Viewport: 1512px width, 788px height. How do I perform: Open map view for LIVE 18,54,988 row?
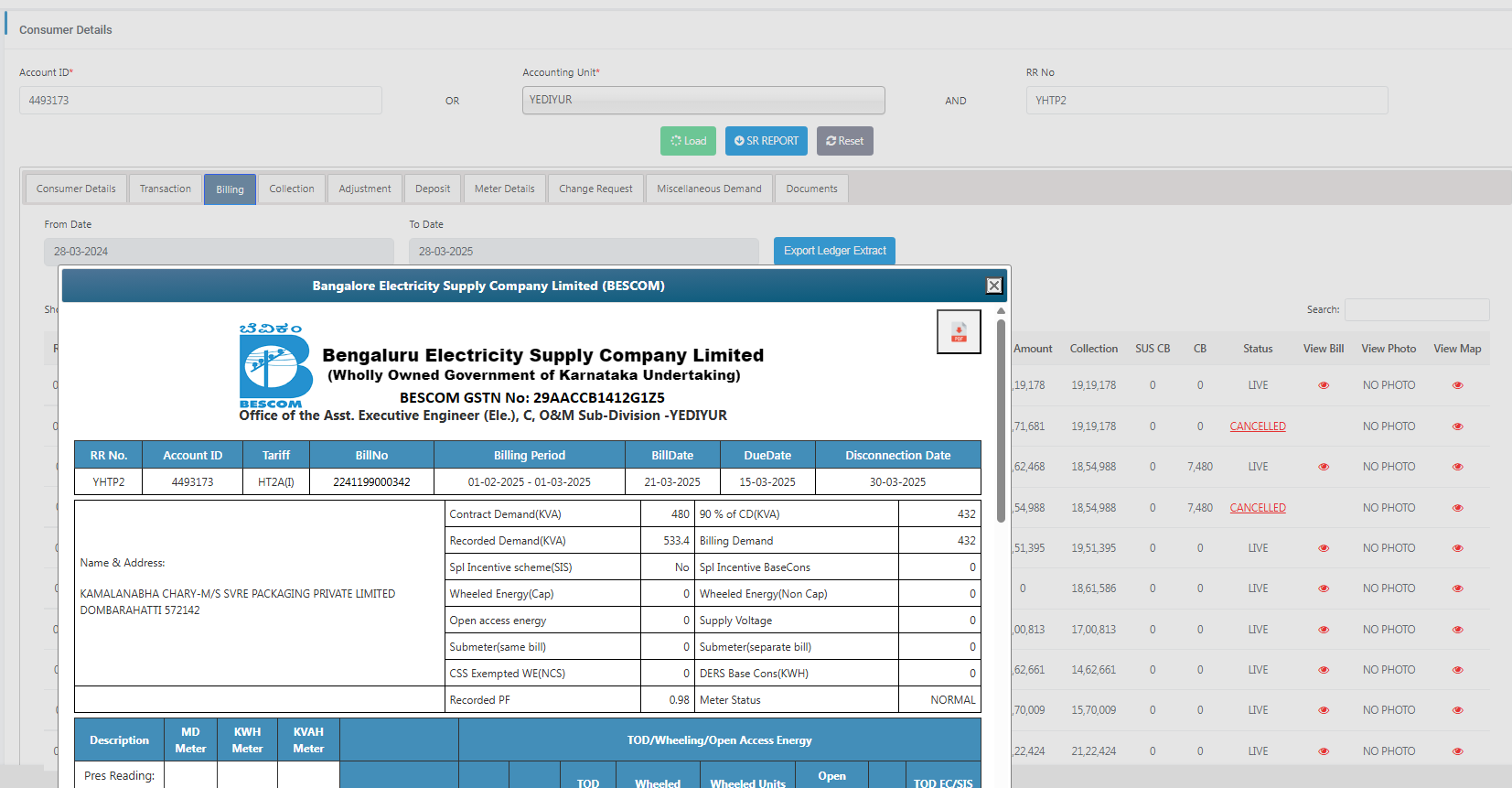(x=1458, y=467)
